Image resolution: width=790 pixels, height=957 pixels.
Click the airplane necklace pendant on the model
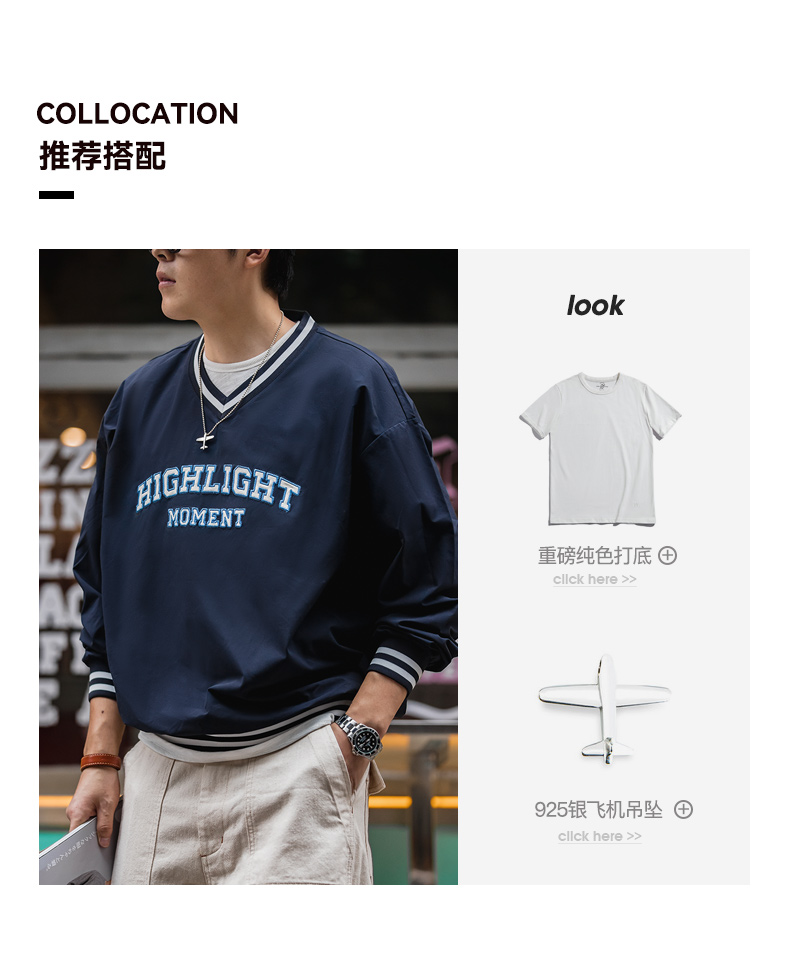[x=205, y=440]
